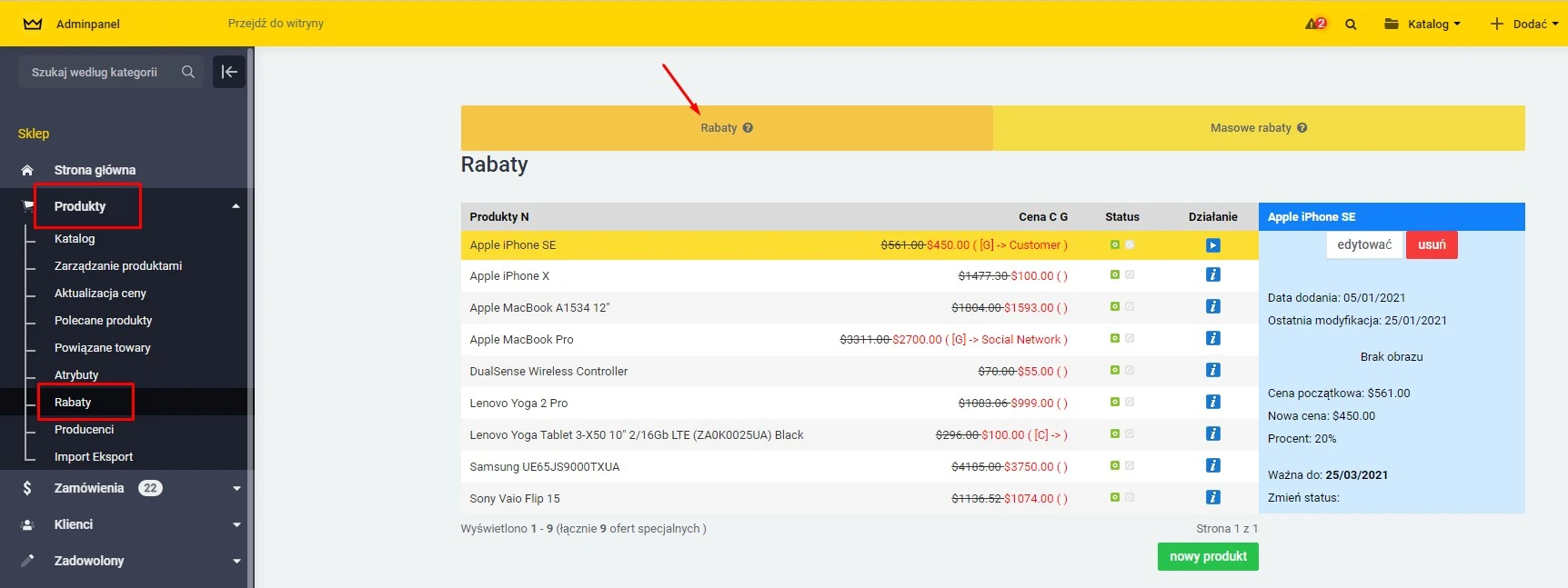This screenshot has height=588, width=1568.
Task: Open Atrybuty in sidebar
Action: (76, 374)
